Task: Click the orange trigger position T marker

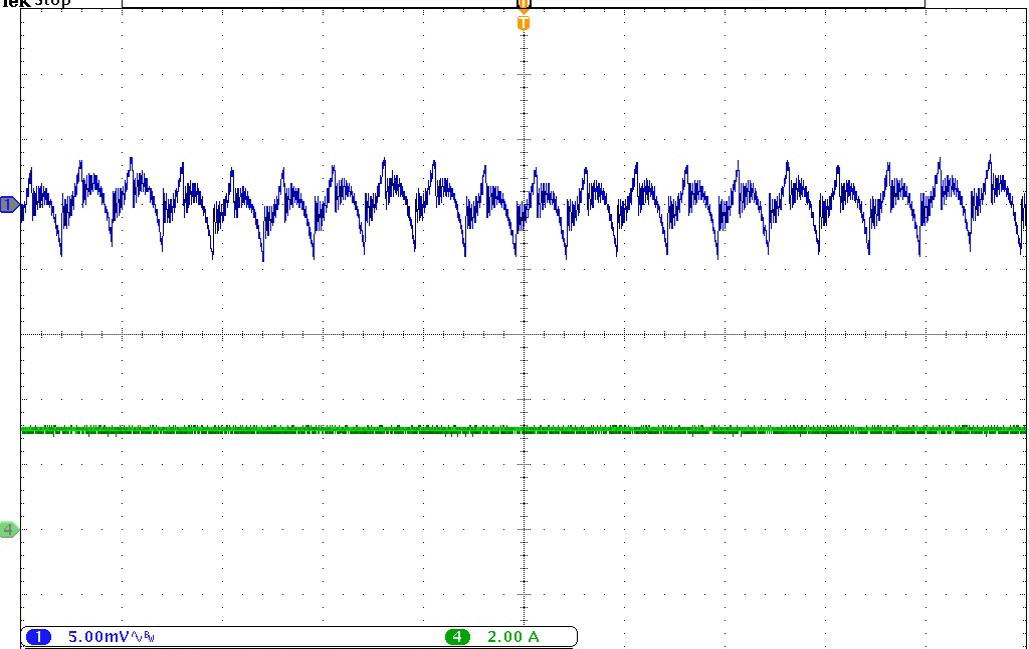Action: (x=523, y=22)
